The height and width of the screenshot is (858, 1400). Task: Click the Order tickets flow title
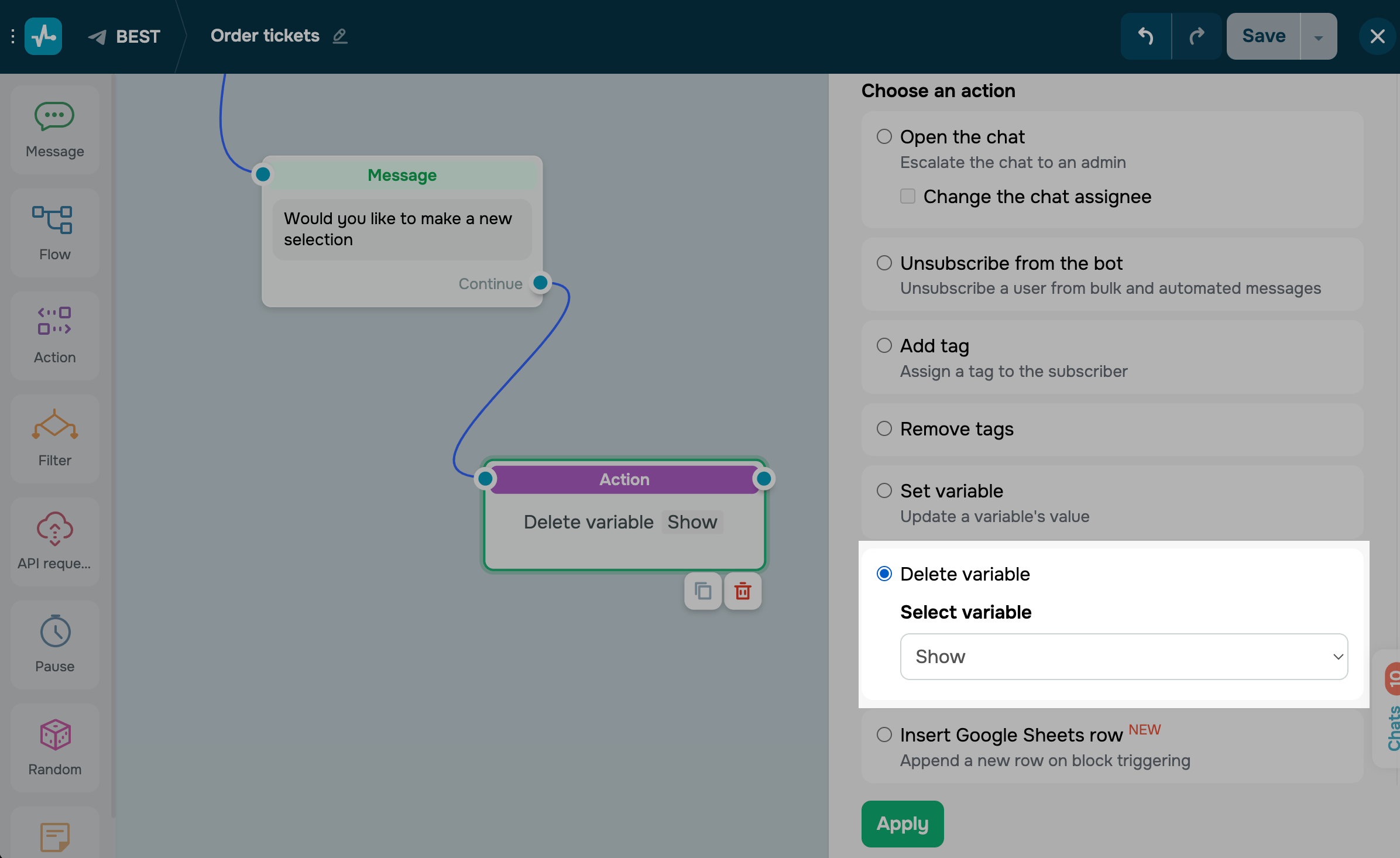(x=265, y=36)
